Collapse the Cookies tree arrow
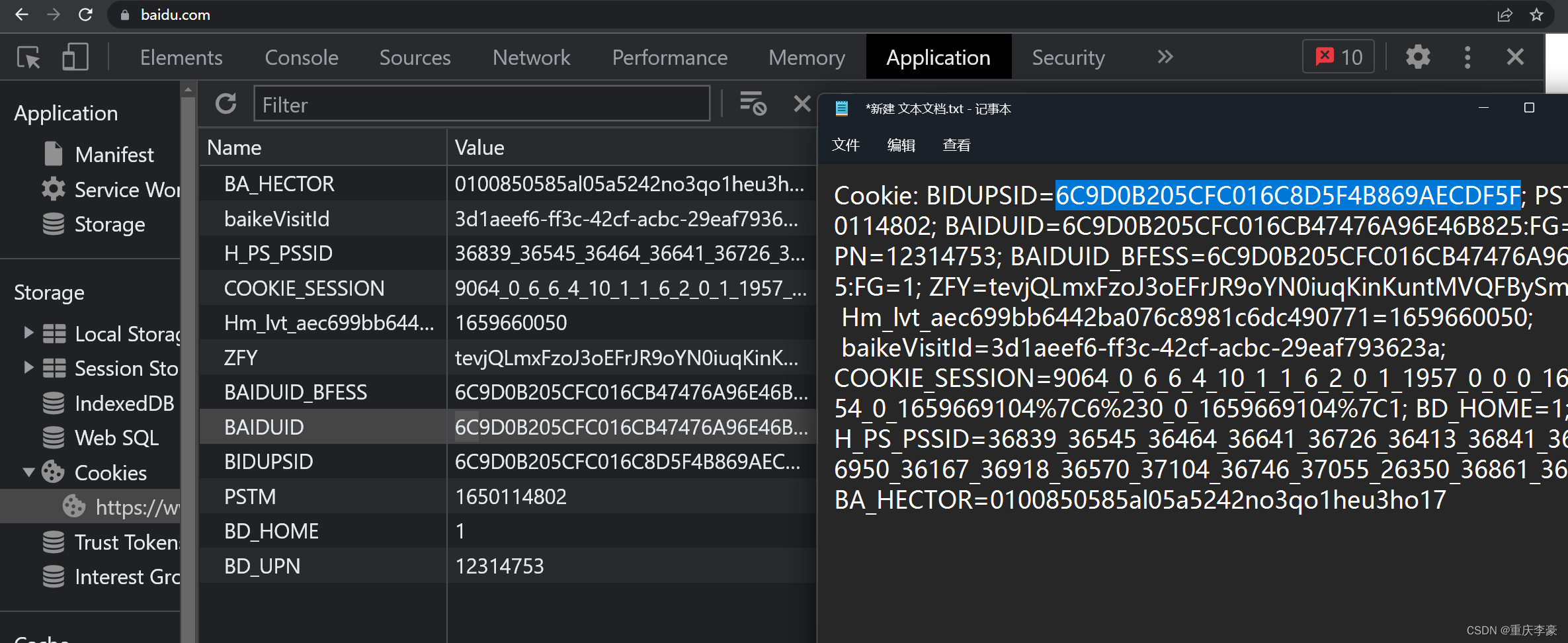This screenshot has width=1568, height=643. pyautogui.click(x=28, y=472)
